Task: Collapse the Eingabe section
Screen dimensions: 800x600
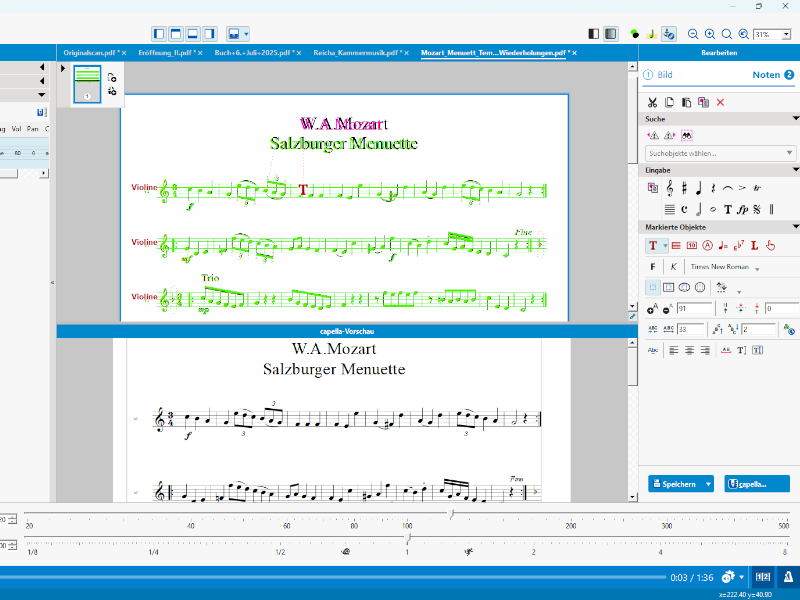Action: 795,170
